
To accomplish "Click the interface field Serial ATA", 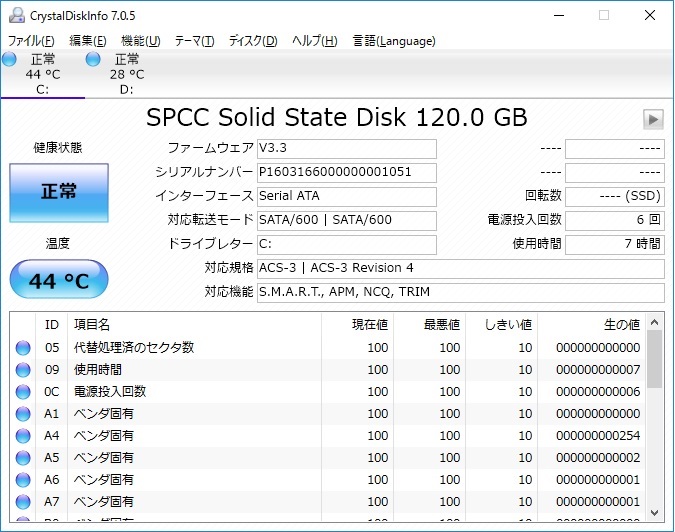I will point(347,197).
